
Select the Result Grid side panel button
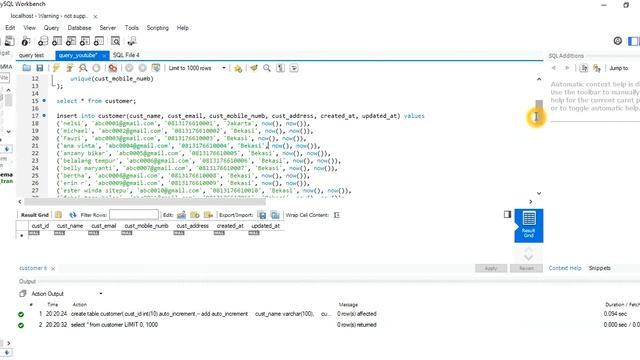click(x=529, y=225)
